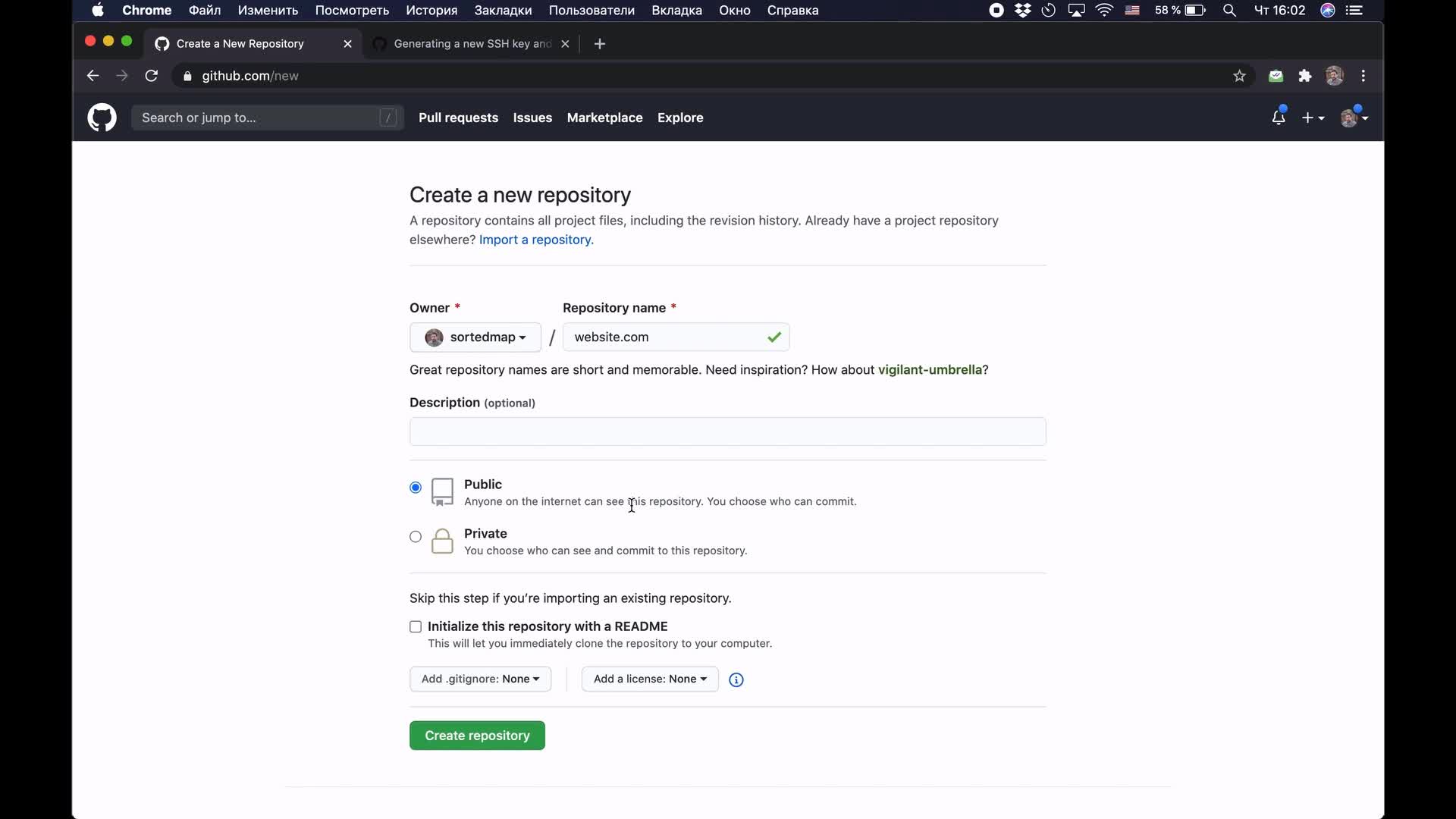Select the Public visibility radio button
Image resolution: width=1456 pixels, height=819 pixels.
[x=416, y=488]
